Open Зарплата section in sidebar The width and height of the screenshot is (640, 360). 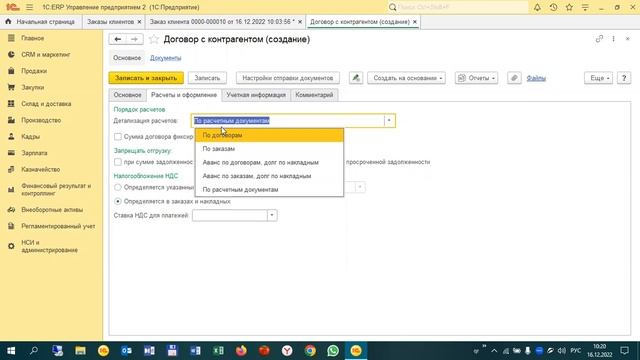[x=34, y=153]
